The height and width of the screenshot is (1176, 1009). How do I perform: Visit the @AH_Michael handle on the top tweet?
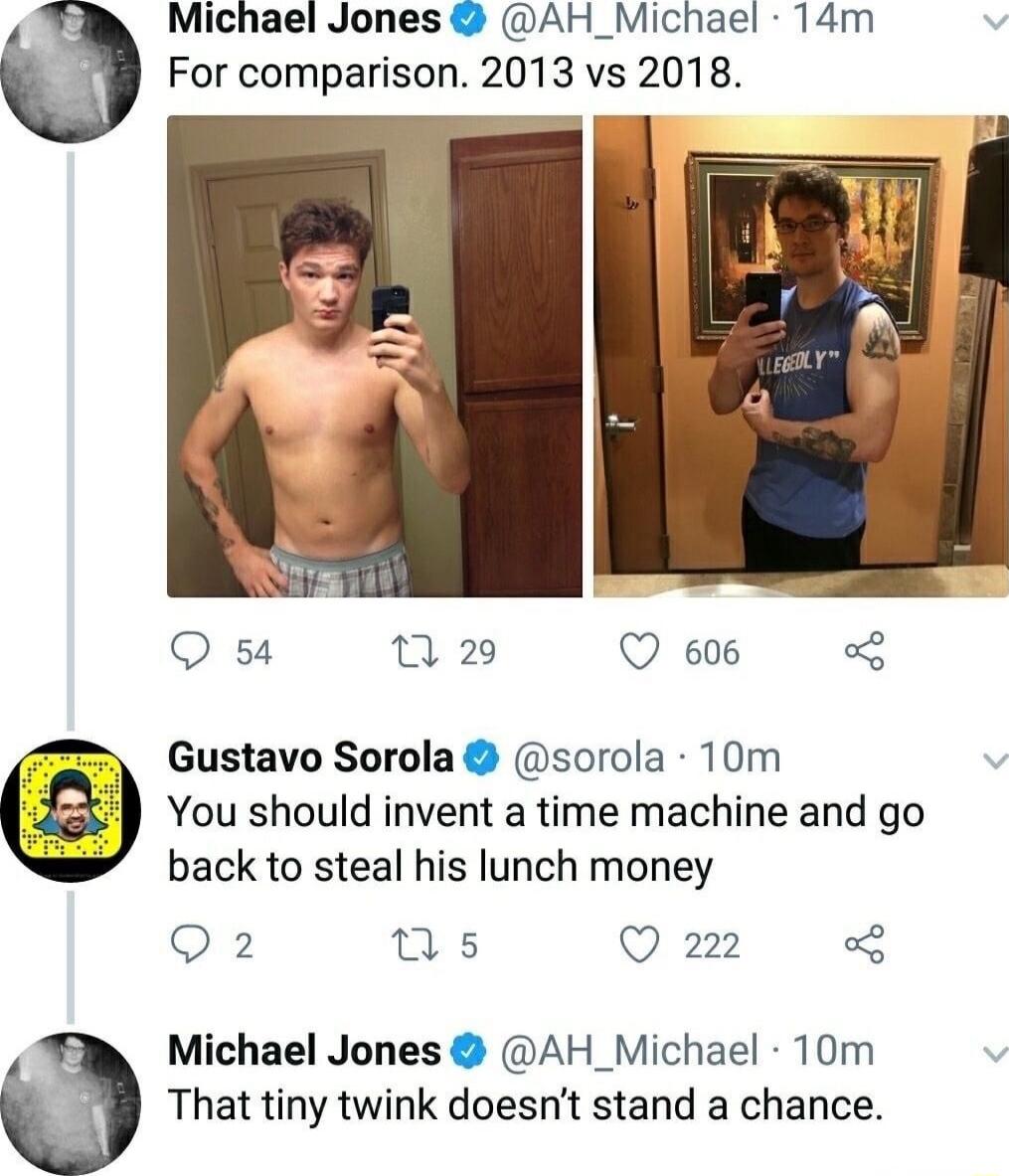[x=628, y=19]
